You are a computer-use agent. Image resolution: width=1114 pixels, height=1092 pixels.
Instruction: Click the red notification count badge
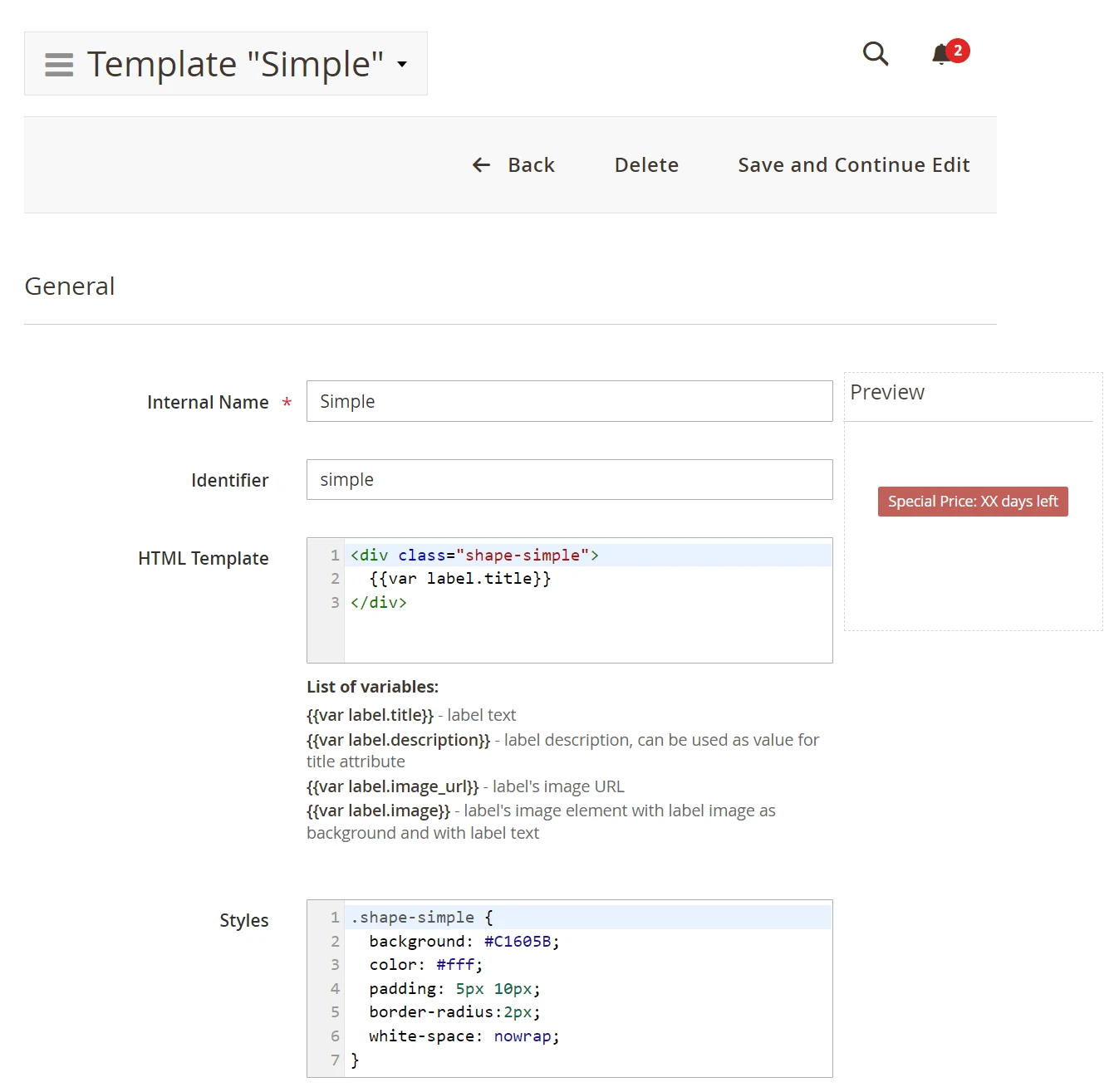tap(958, 51)
